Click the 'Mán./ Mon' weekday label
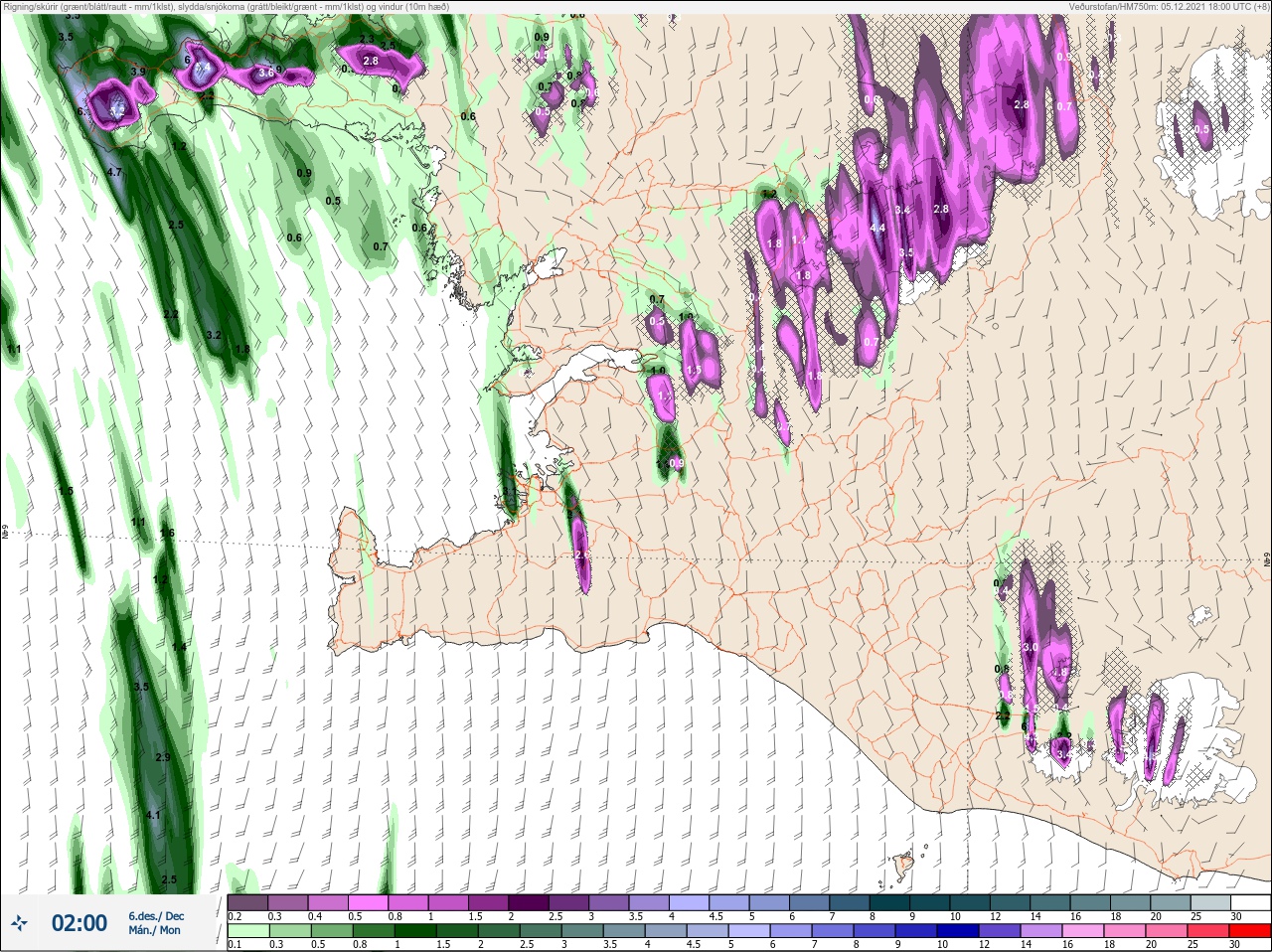The height and width of the screenshot is (952, 1272). coord(155,931)
